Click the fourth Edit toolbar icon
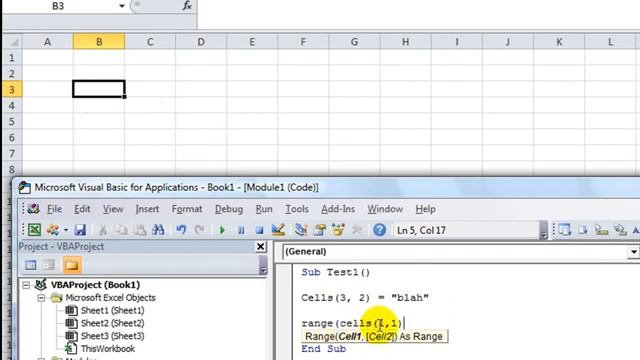The width and height of the screenshot is (640, 360). pos(620,230)
